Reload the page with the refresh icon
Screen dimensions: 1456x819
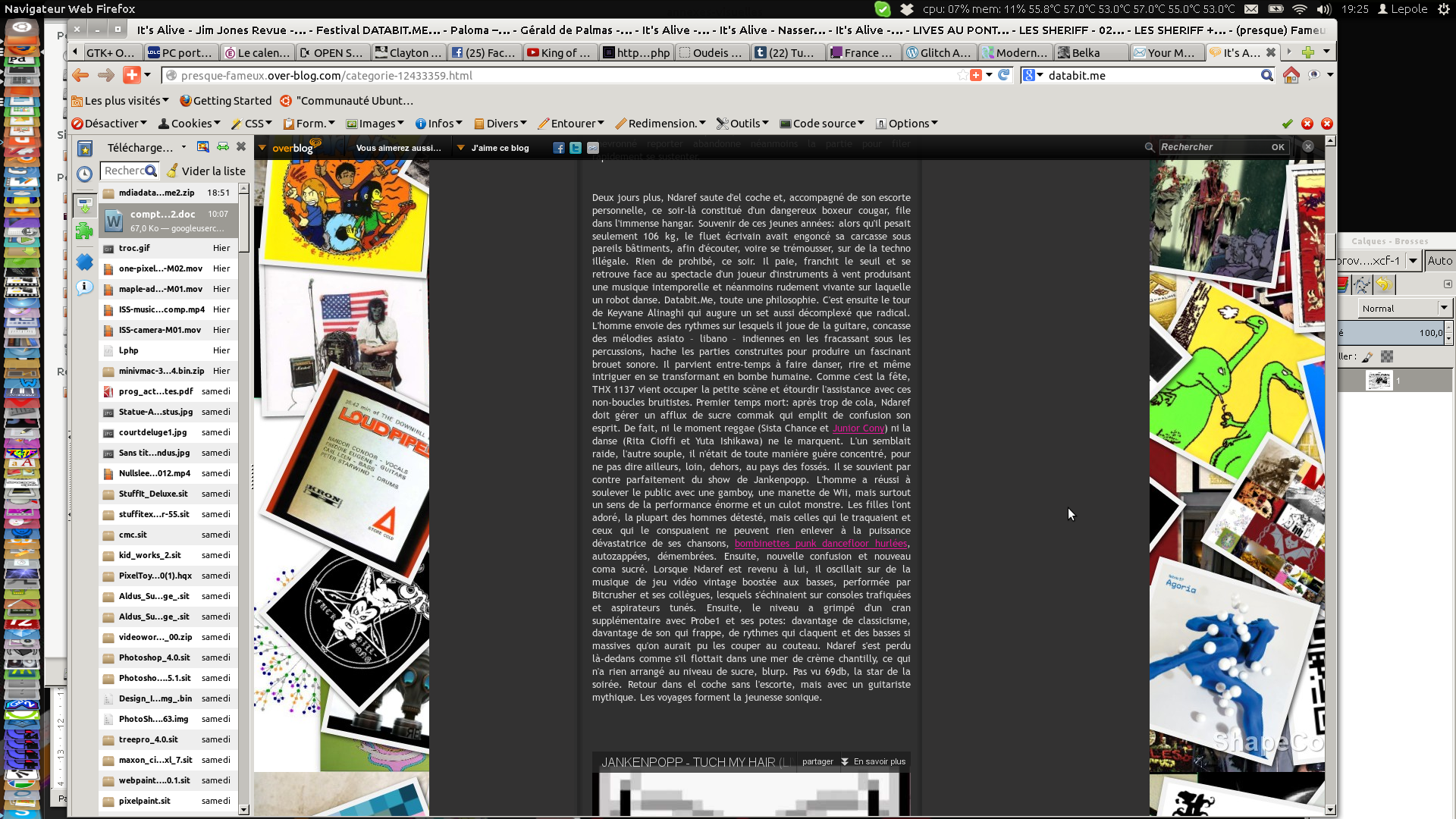point(1004,75)
